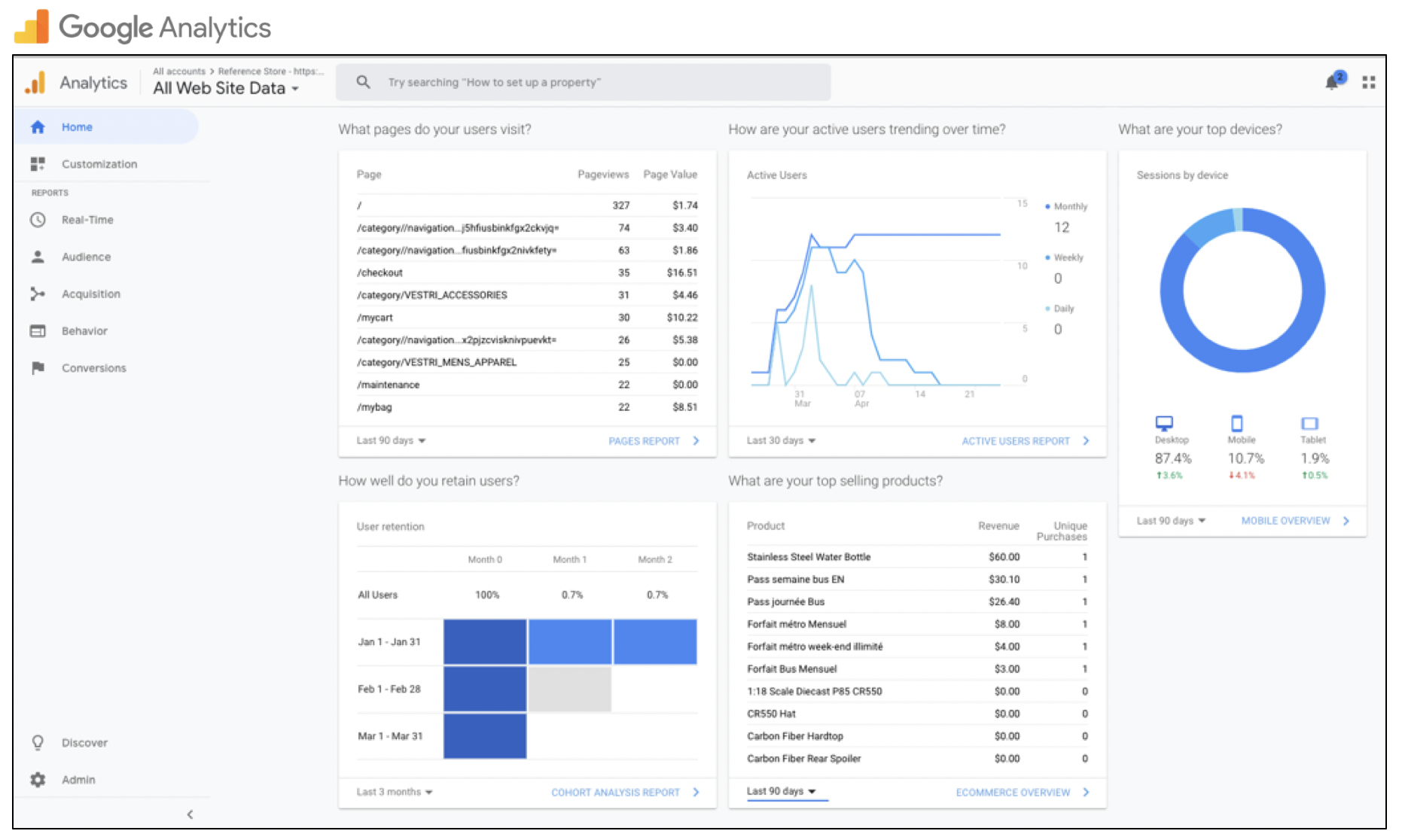Open the Conversions flag icon
The width and height of the screenshot is (1402, 840).
[x=38, y=367]
